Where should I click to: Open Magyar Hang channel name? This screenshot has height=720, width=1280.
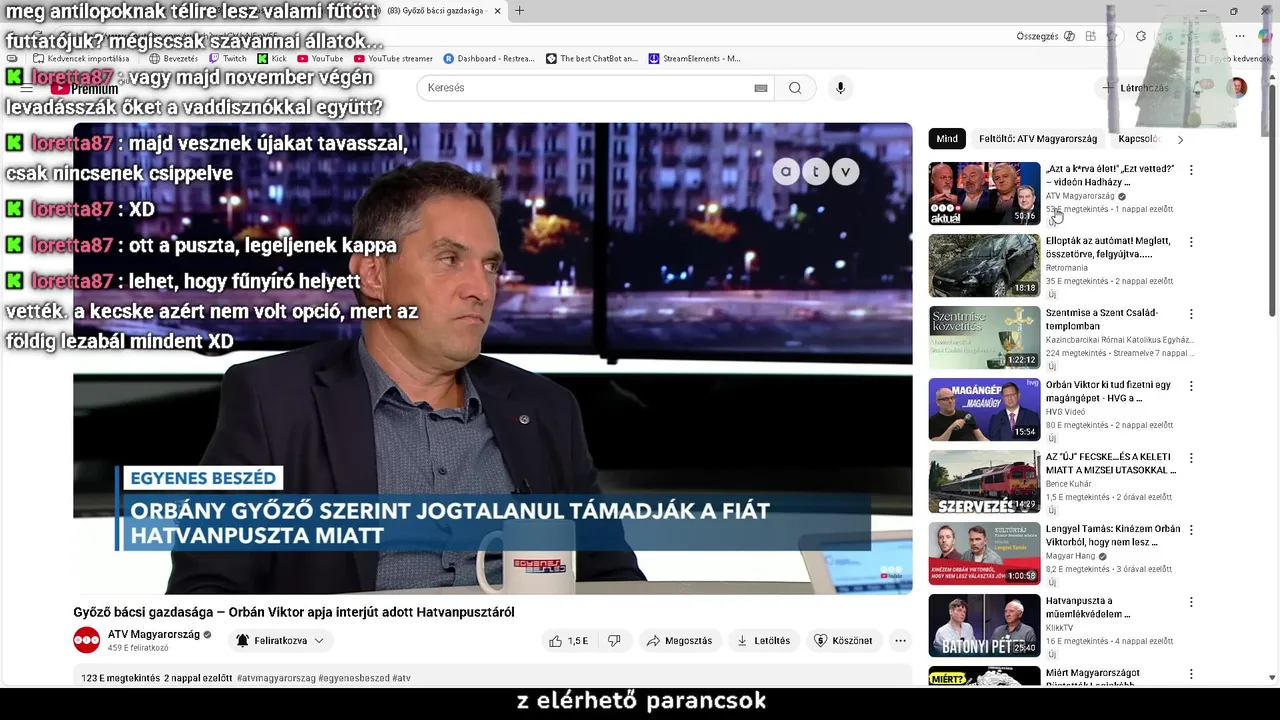[x=1070, y=556]
